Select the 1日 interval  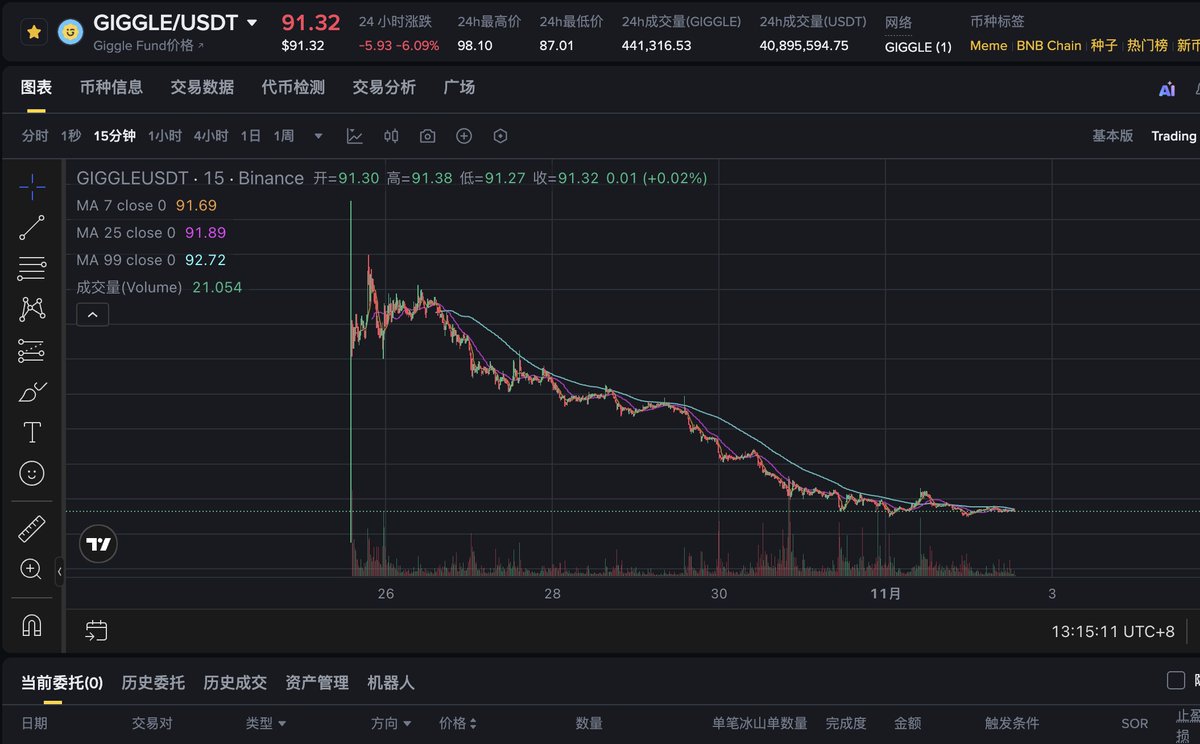[251, 136]
